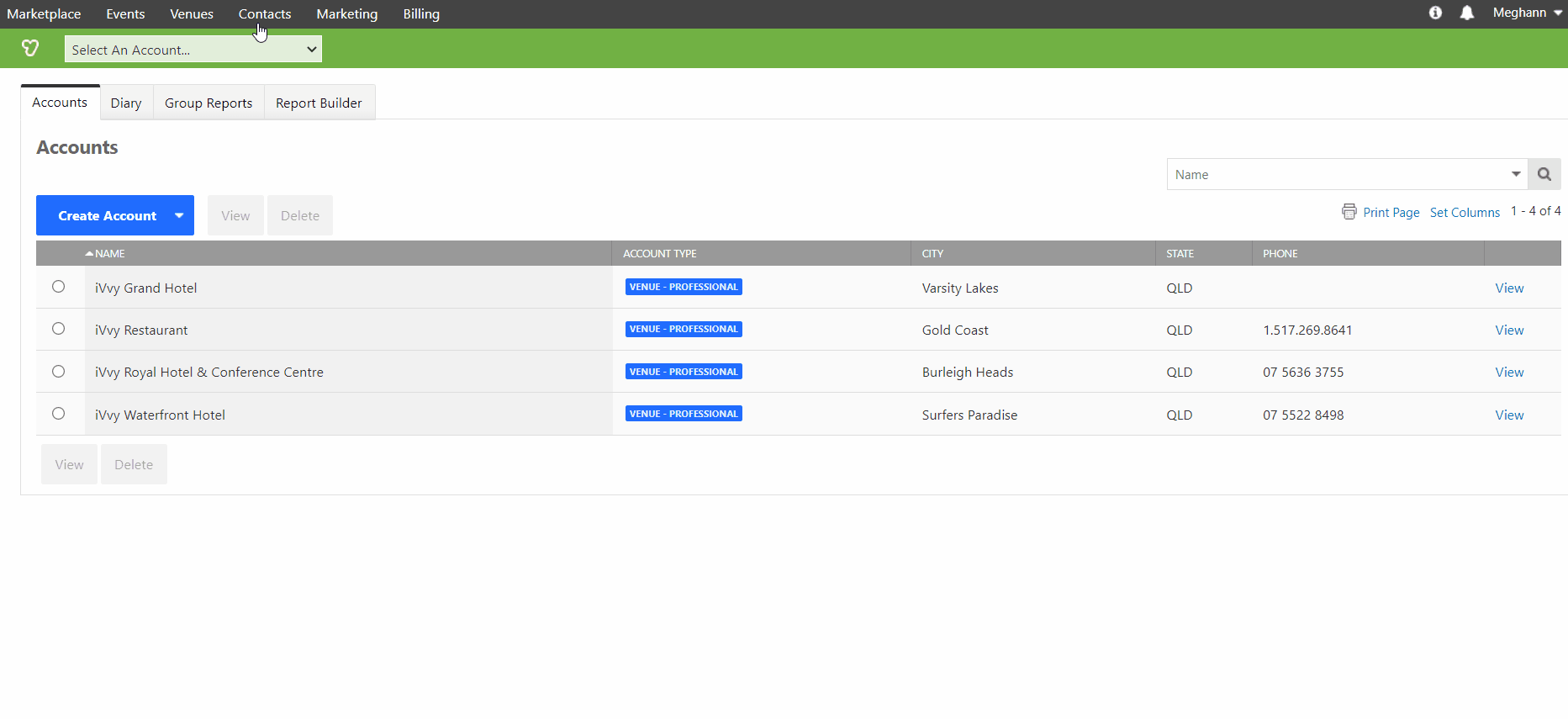
Task: Click the iVvy Waterfront Hotel name
Action: [x=160, y=415]
